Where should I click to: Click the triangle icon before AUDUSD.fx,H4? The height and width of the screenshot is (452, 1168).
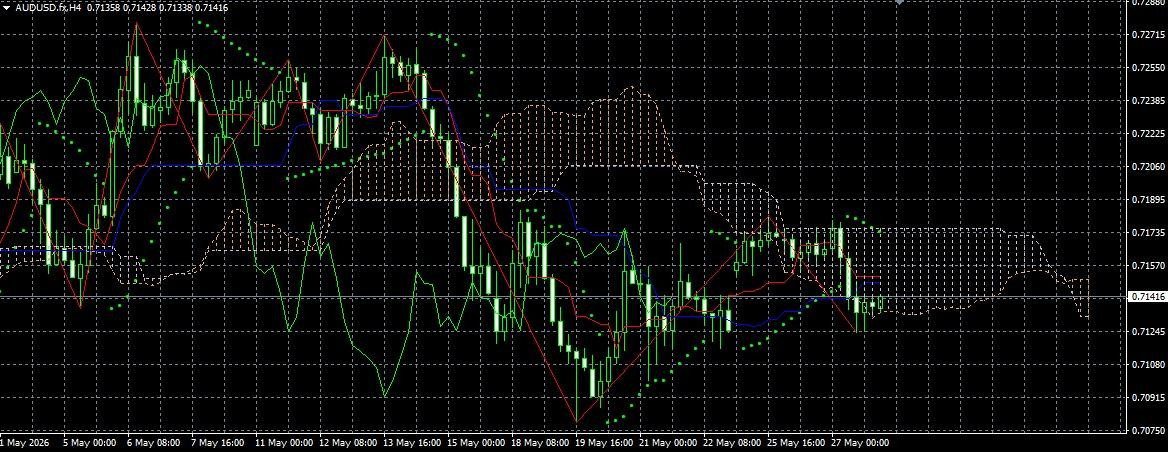(x=6, y=8)
